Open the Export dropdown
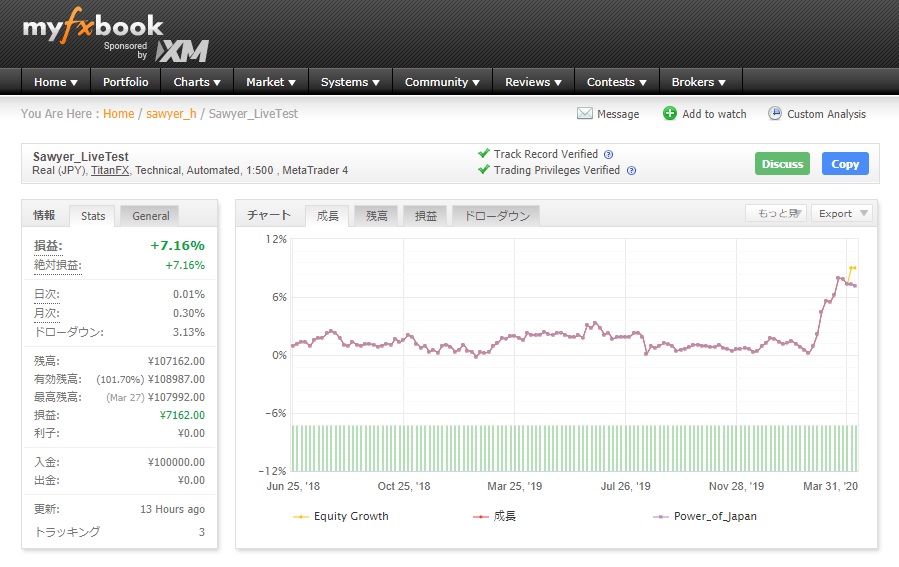 [842, 213]
